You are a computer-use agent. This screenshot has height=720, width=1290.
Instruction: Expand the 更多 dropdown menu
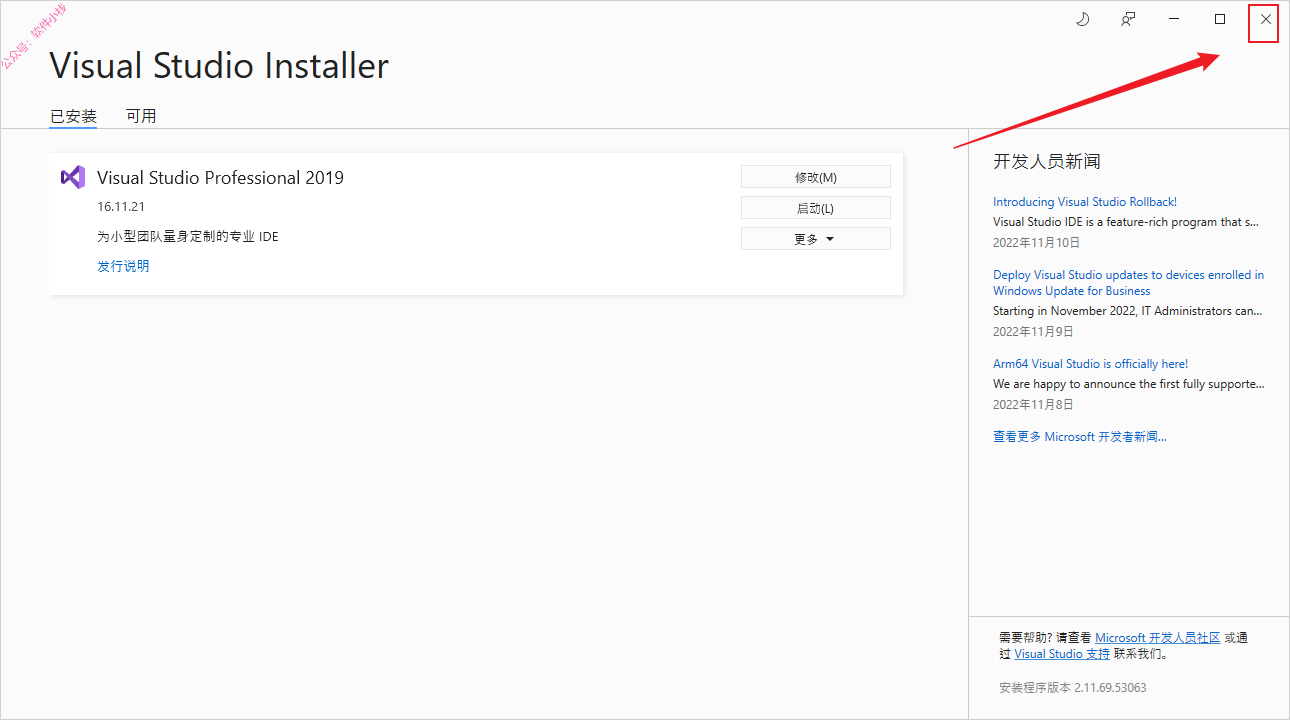[816, 239]
